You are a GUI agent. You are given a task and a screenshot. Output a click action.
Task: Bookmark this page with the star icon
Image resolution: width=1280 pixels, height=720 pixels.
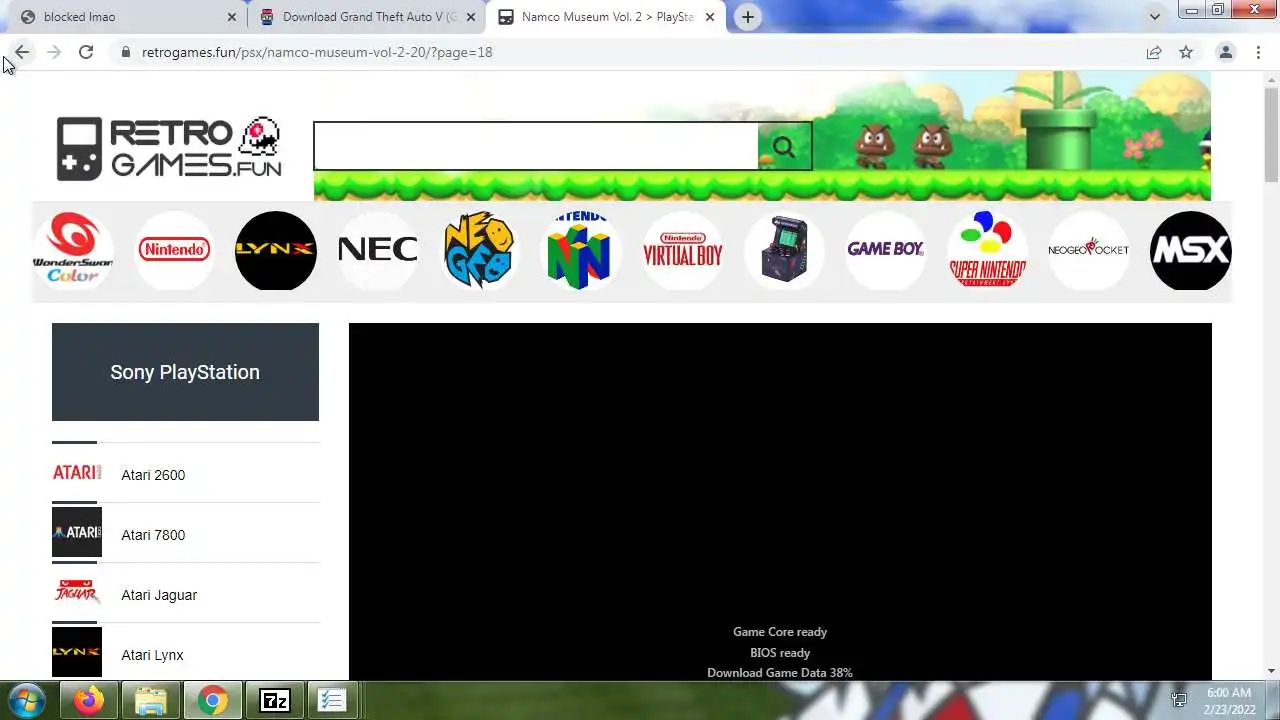tap(1186, 52)
